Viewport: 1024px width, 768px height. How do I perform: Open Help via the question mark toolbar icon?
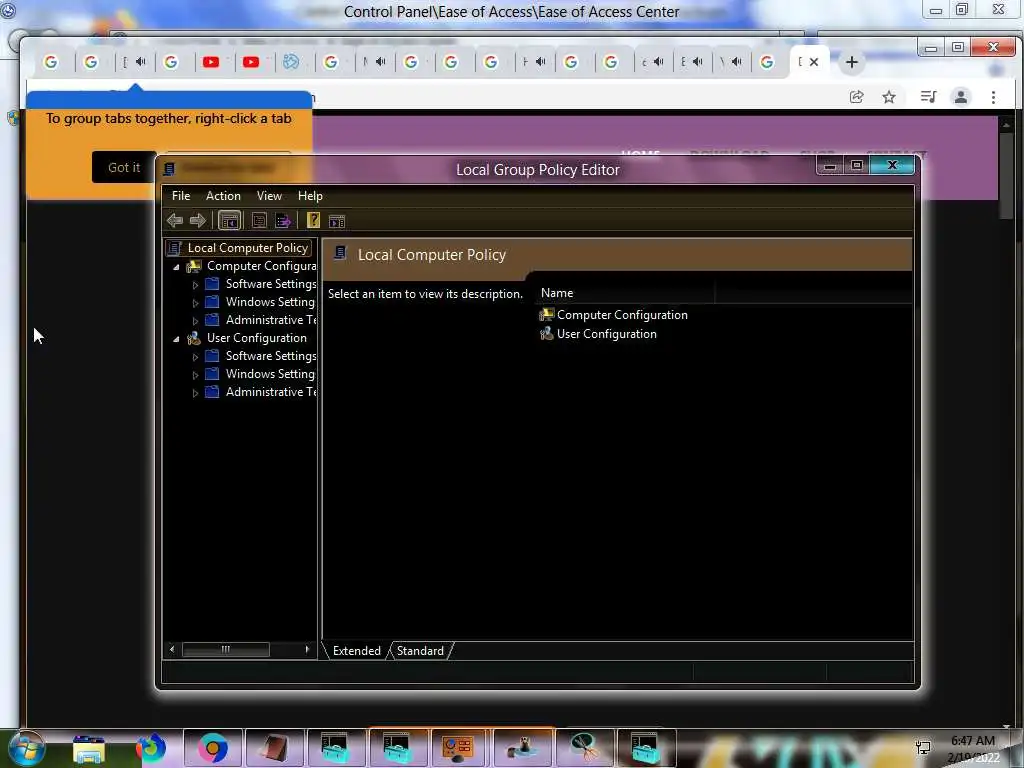click(313, 220)
